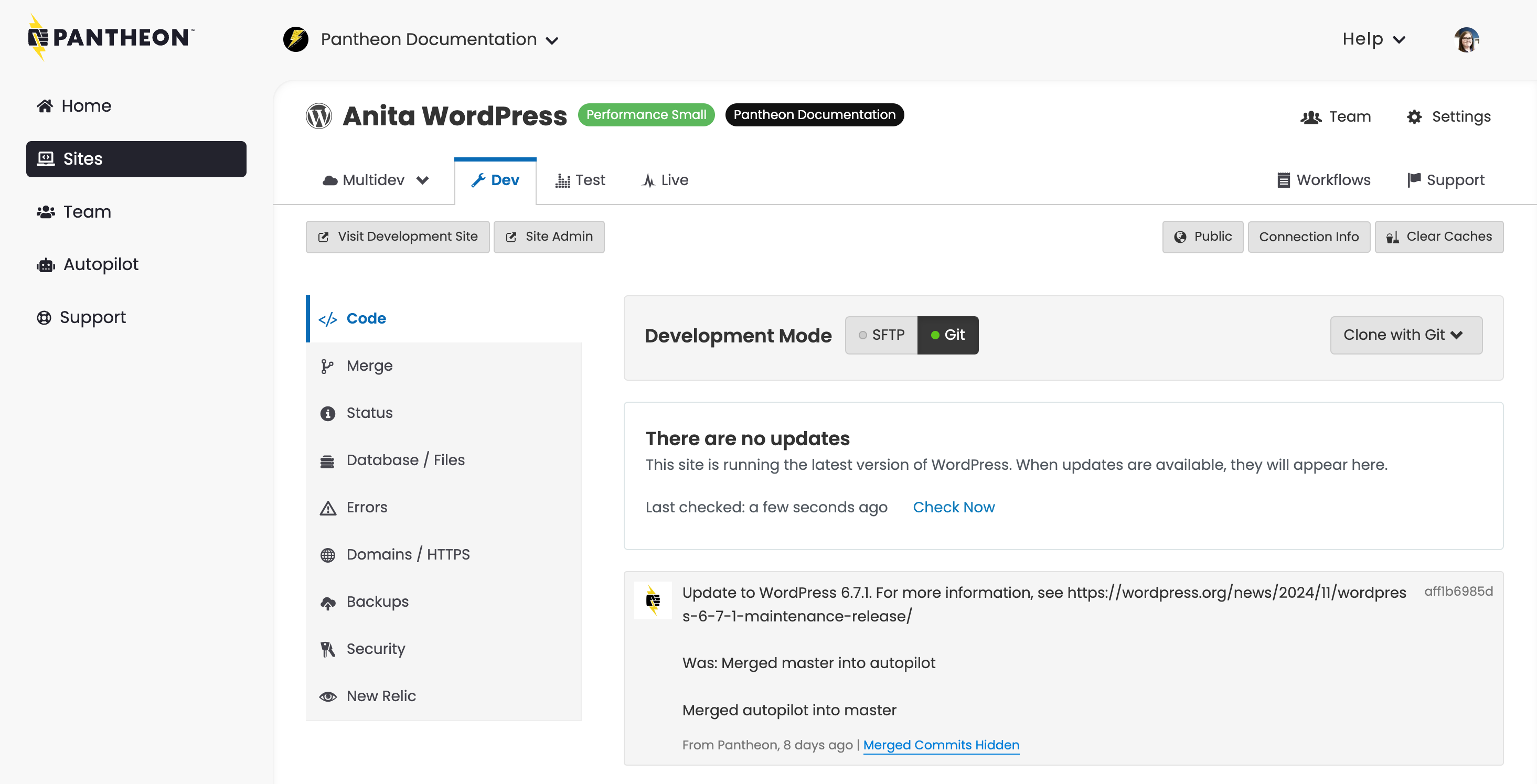Toggle the Public visibility button
This screenshot has height=784, width=1537.
pos(1202,237)
